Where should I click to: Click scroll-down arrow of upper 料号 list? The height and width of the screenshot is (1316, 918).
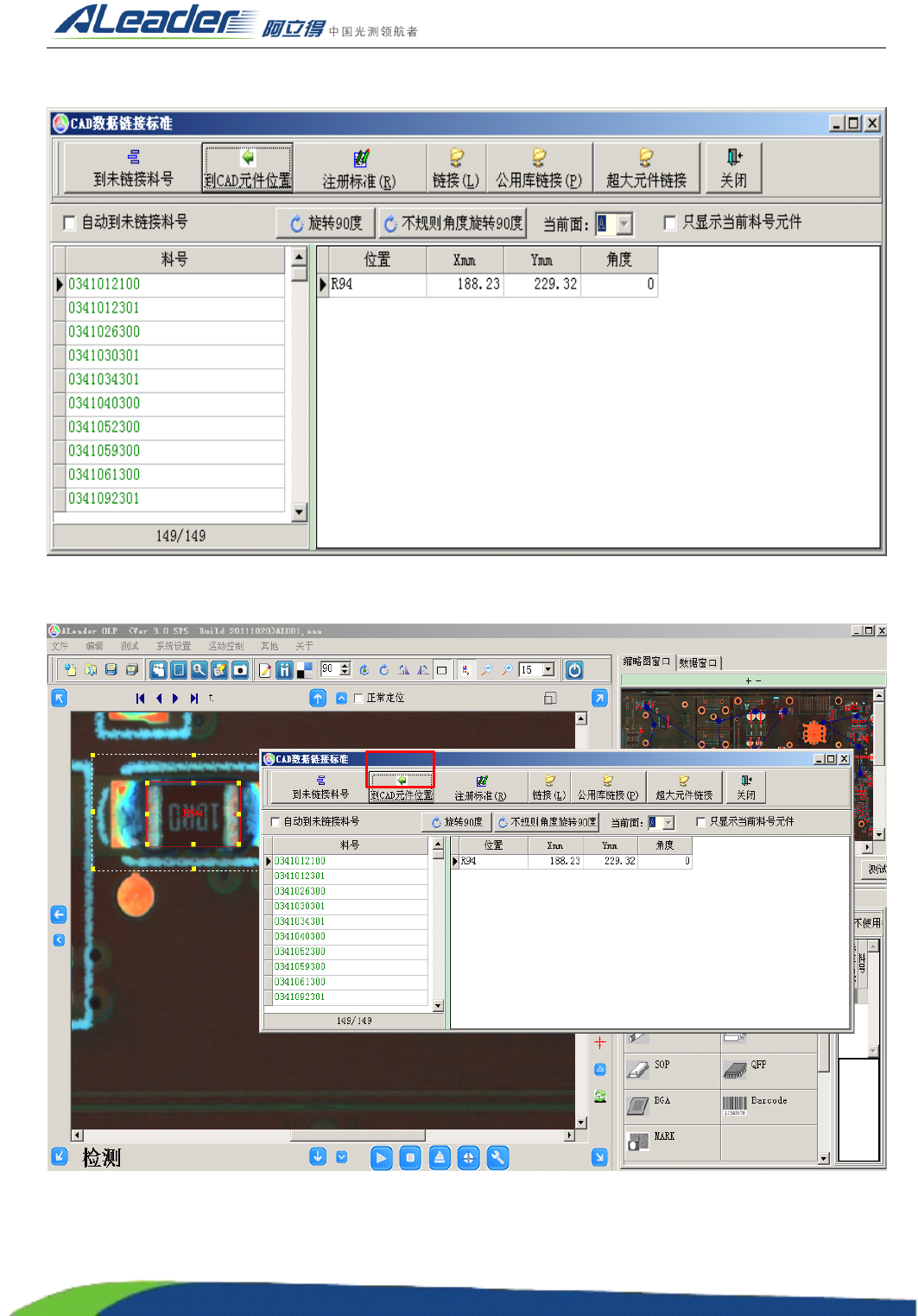coord(300,512)
